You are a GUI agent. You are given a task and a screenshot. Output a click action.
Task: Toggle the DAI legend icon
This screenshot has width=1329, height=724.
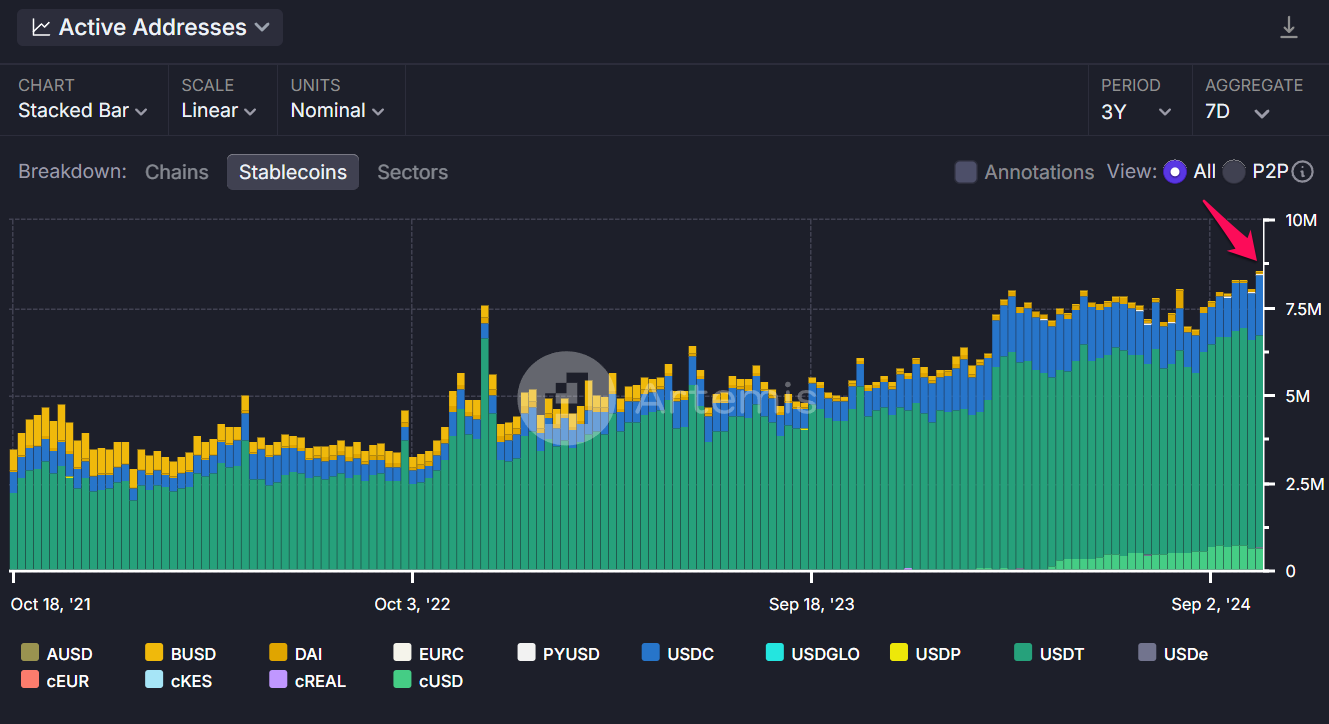[x=278, y=654]
